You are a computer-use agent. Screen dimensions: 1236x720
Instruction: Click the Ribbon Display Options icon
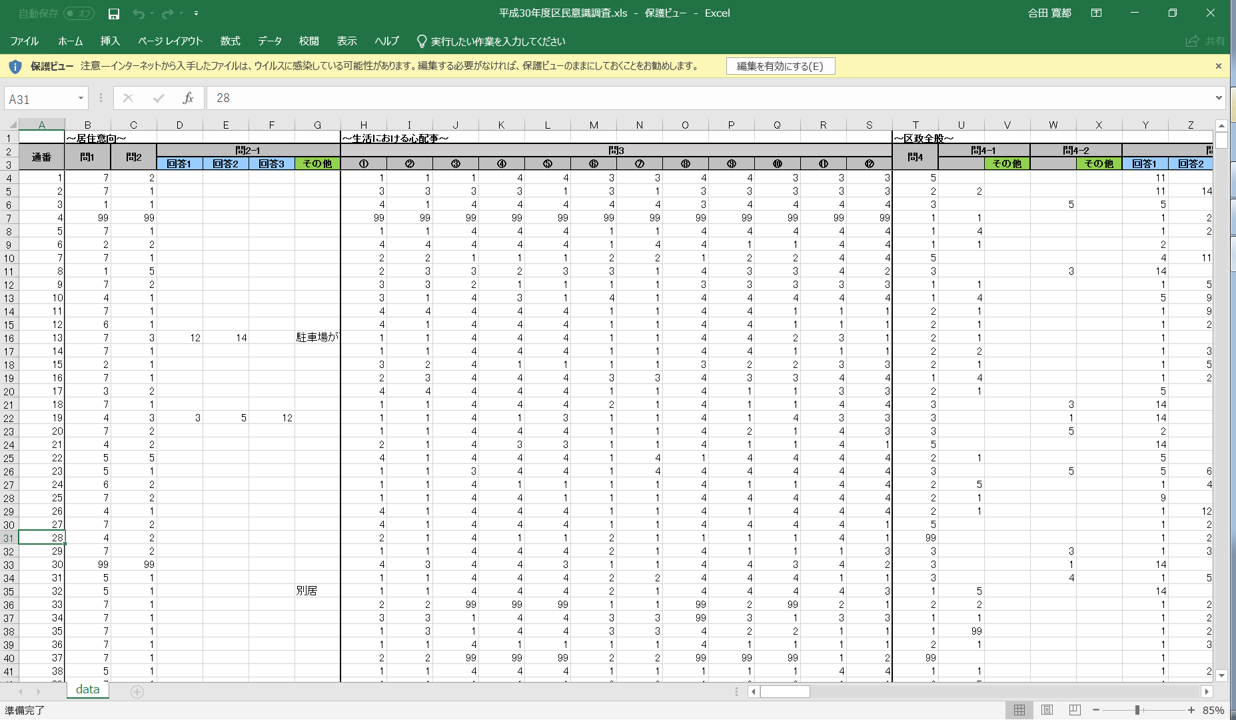pyautogui.click(x=1096, y=13)
